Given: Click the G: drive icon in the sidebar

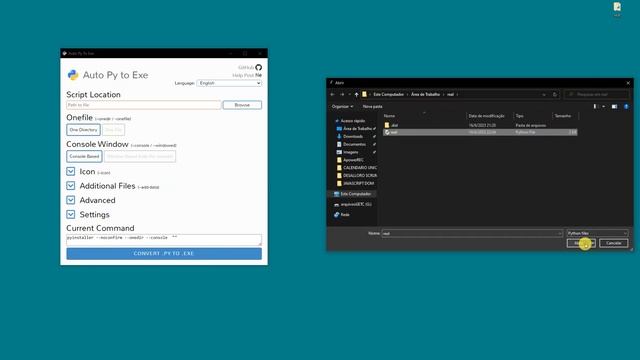Looking at the screenshot, I should pyautogui.click(x=337, y=204).
